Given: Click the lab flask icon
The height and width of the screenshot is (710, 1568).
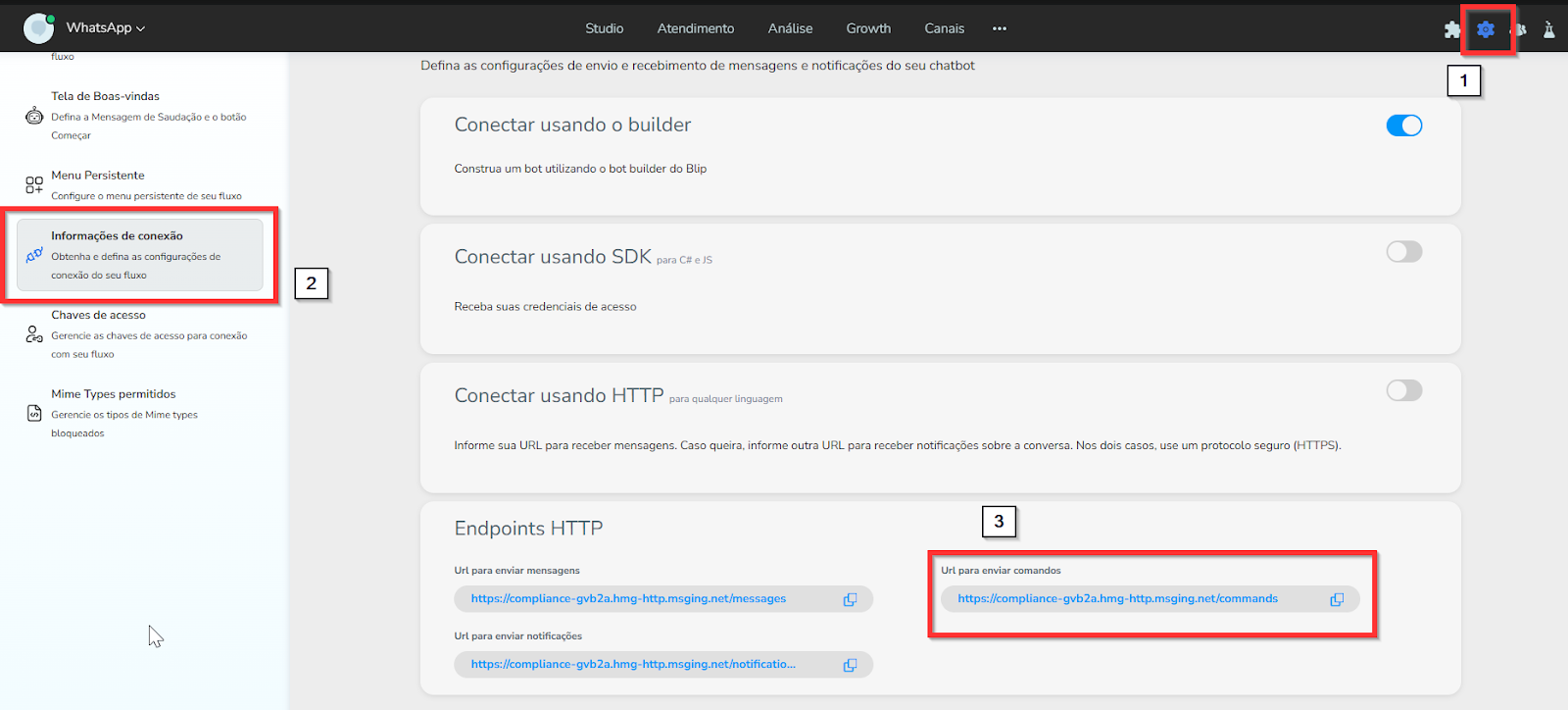Looking at the screenshot, I should pos(1548,29).
